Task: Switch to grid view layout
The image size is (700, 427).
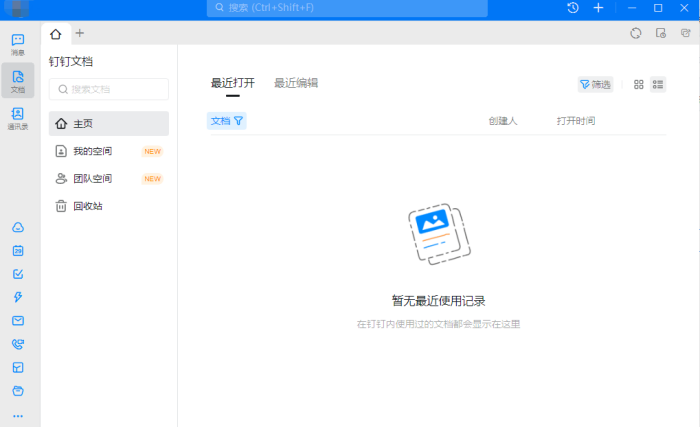Action: [x=639, y=84]
